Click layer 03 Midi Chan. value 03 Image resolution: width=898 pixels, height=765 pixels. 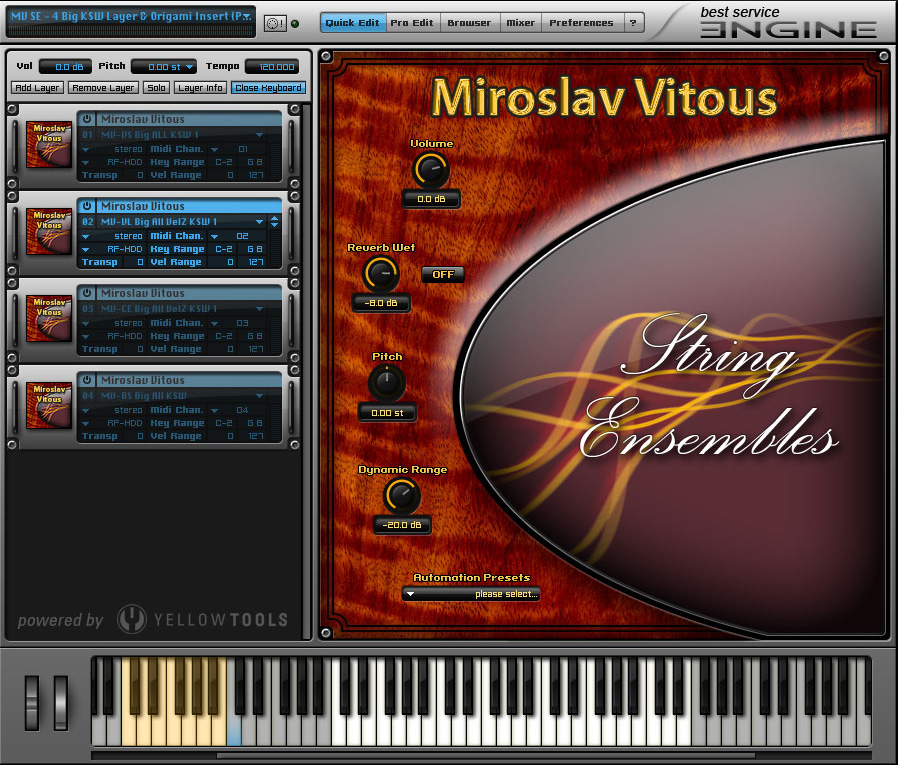click(242, 324)
